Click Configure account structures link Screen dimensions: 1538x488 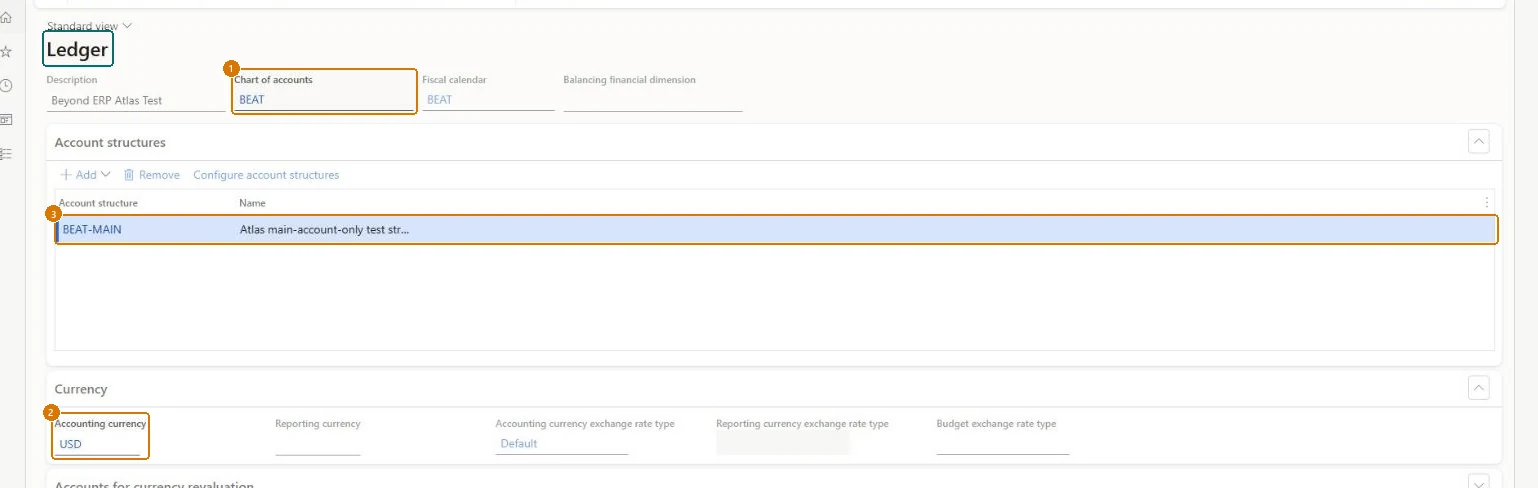tap(266, 175)
